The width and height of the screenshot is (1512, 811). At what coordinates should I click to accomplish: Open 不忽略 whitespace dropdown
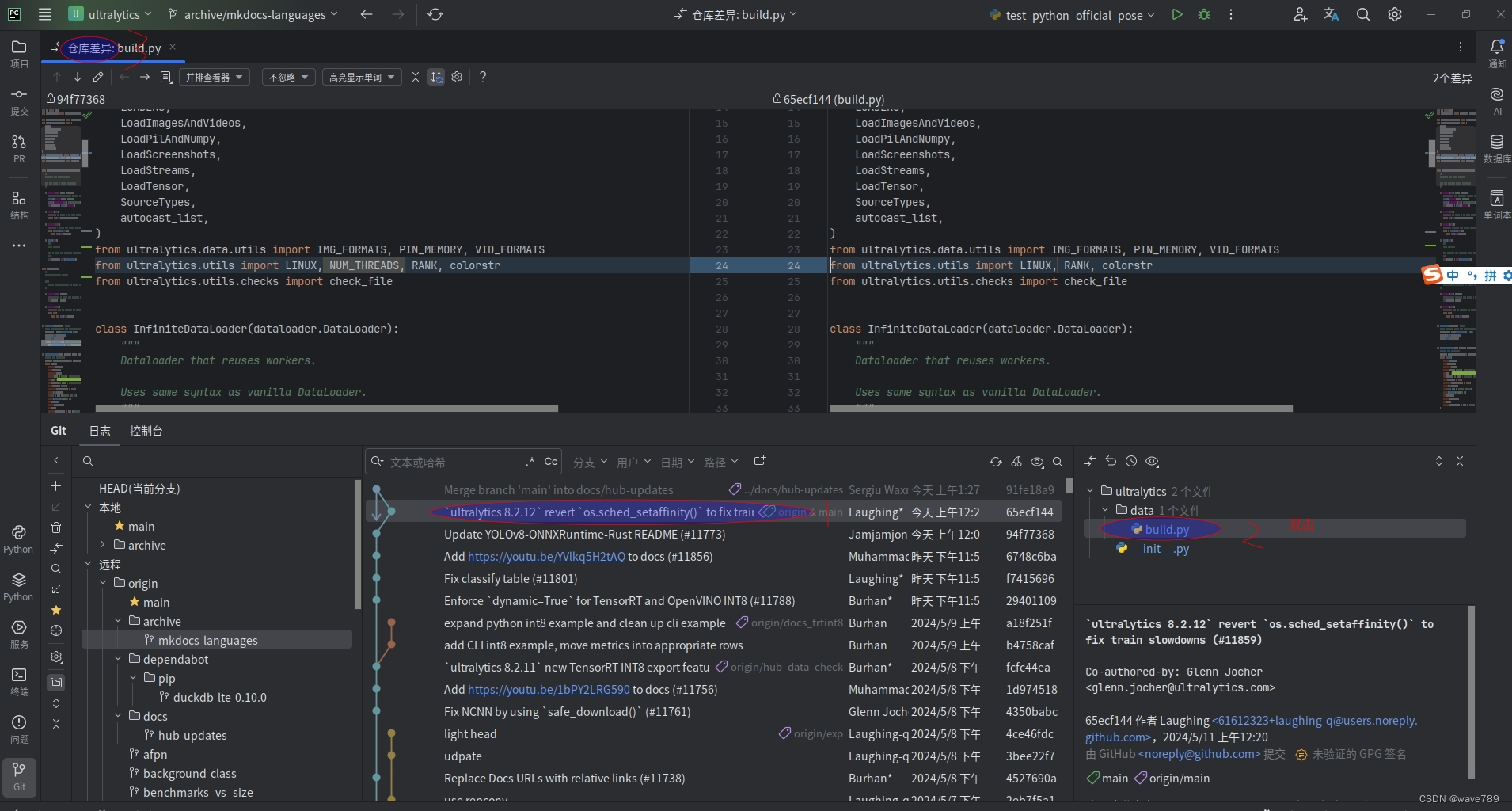(288, 77)
